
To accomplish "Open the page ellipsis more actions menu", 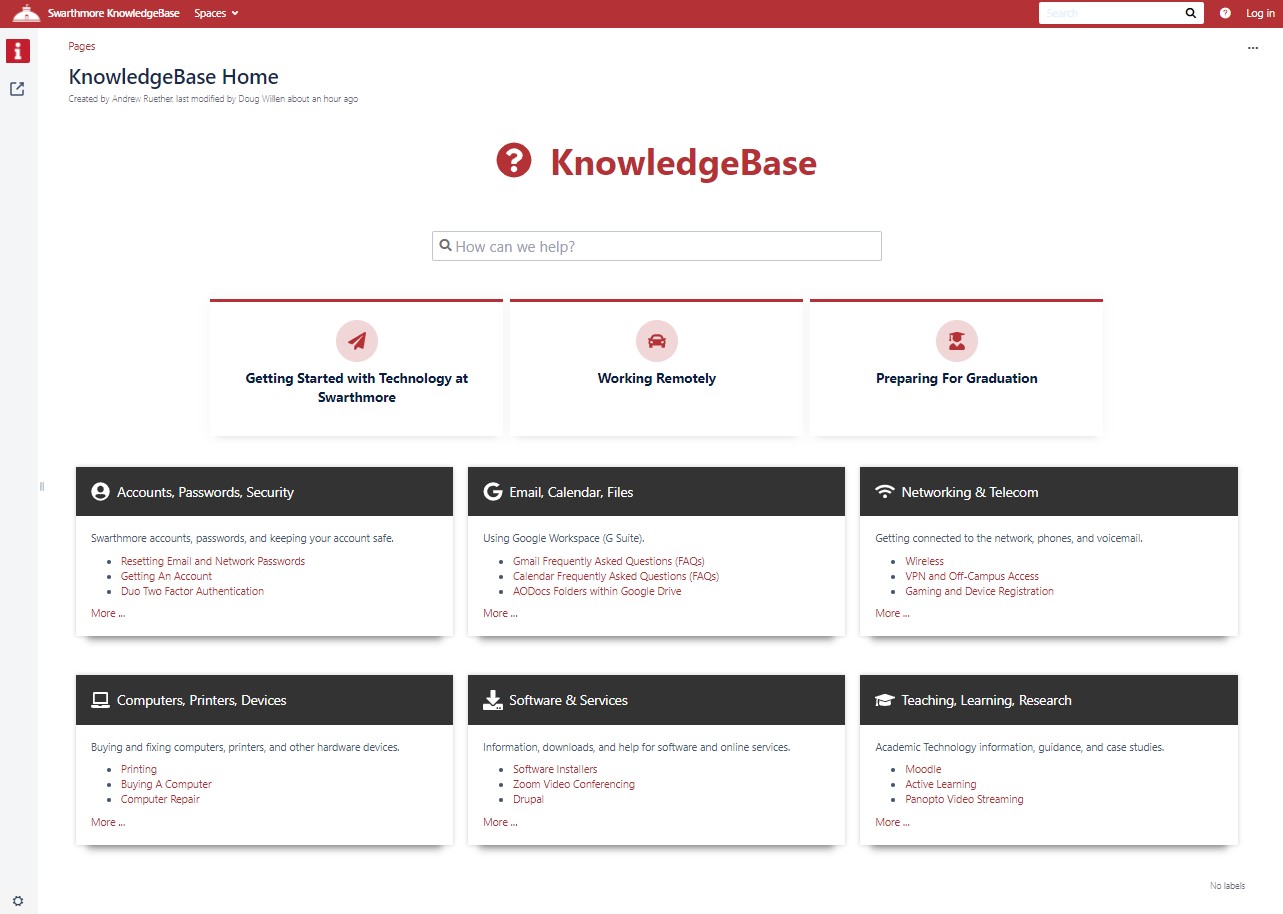I will [x=1253, y=48].
